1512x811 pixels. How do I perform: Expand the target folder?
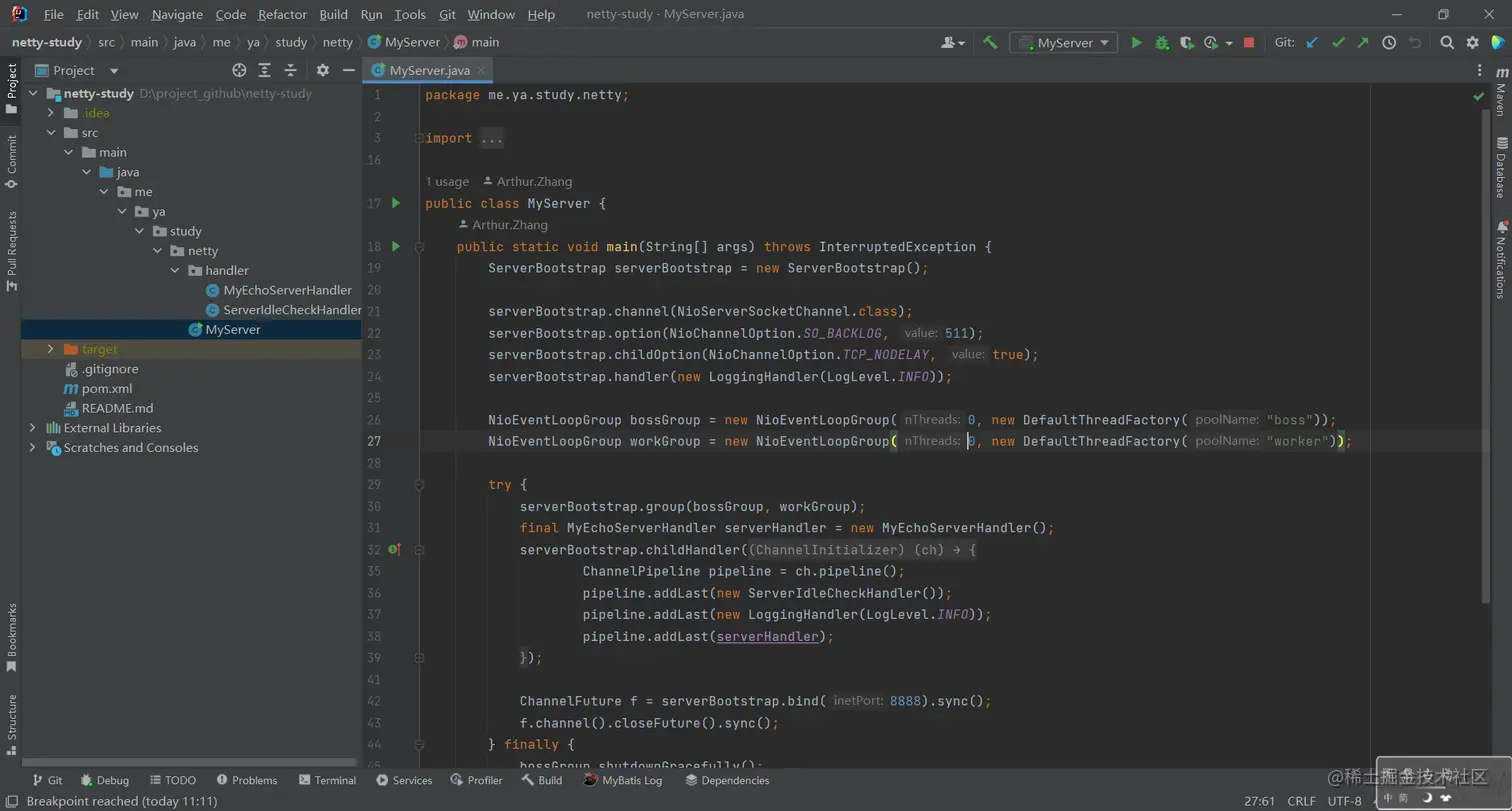(51, 349)
